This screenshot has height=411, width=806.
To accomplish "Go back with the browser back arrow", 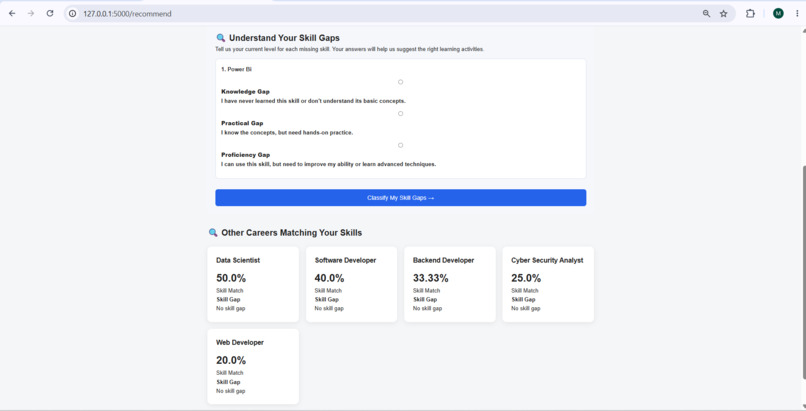I will click(x=12, y=13).
